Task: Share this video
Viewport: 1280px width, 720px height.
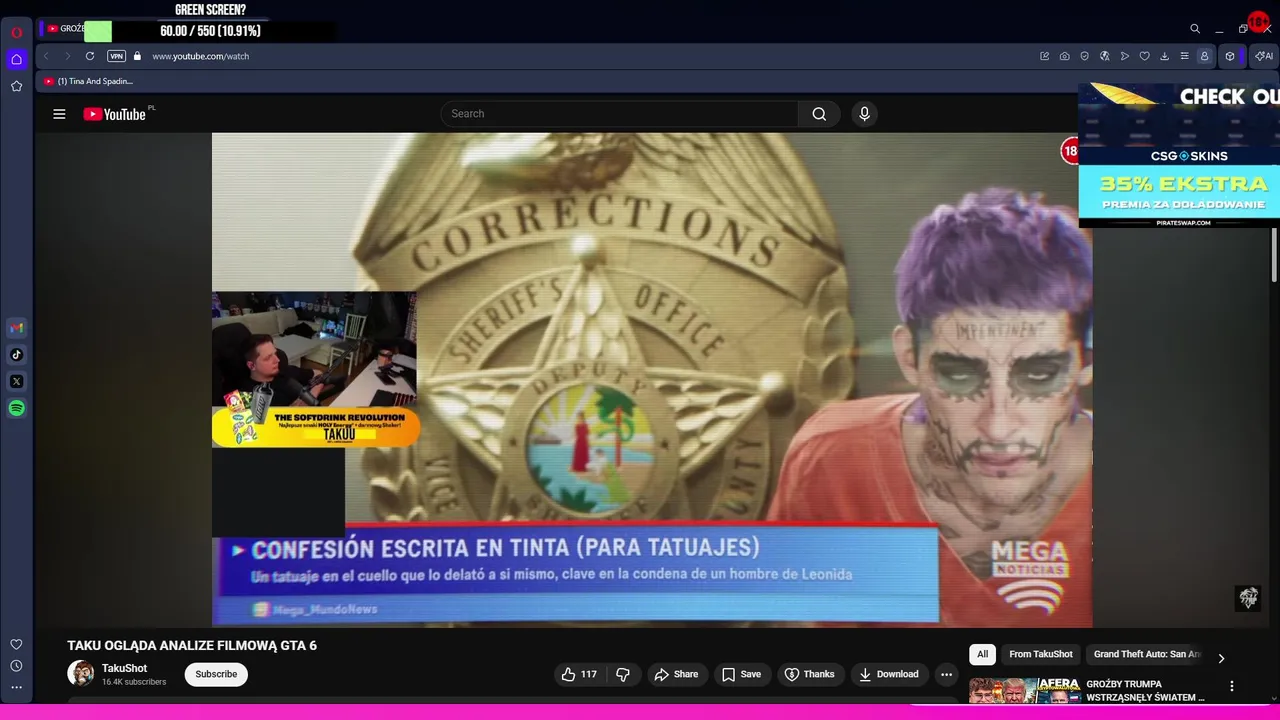Action: 676,674
